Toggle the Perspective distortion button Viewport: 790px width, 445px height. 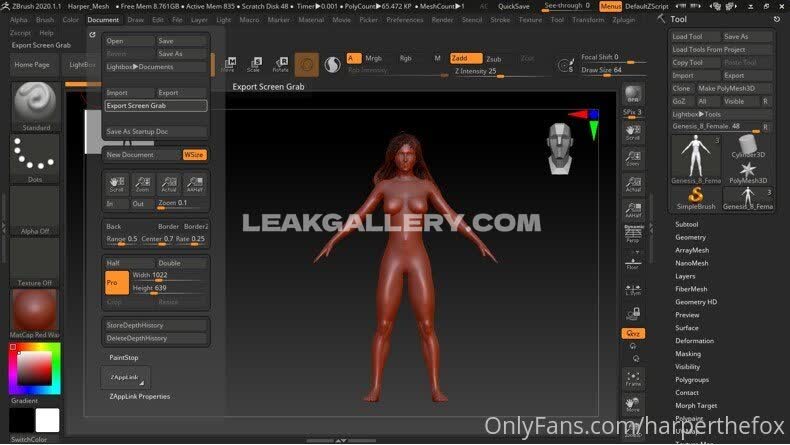633,233
